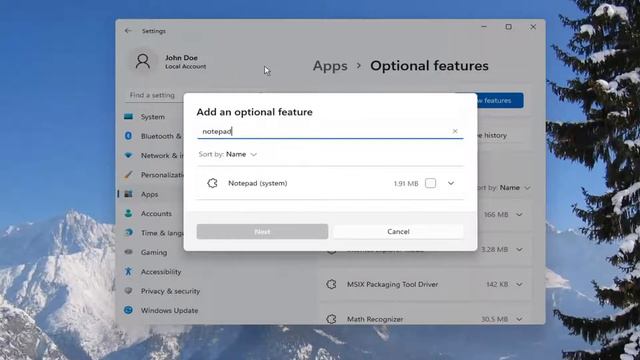Click the Notepad (system) feature icon
This screenshot has width=640, height=360.
212,183
